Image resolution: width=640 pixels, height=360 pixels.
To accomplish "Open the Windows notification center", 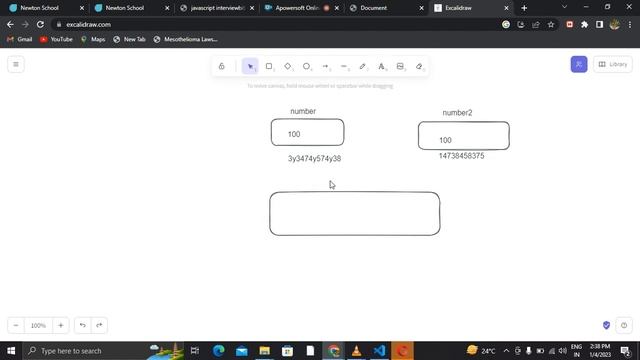I will click(x=624, y=351).
